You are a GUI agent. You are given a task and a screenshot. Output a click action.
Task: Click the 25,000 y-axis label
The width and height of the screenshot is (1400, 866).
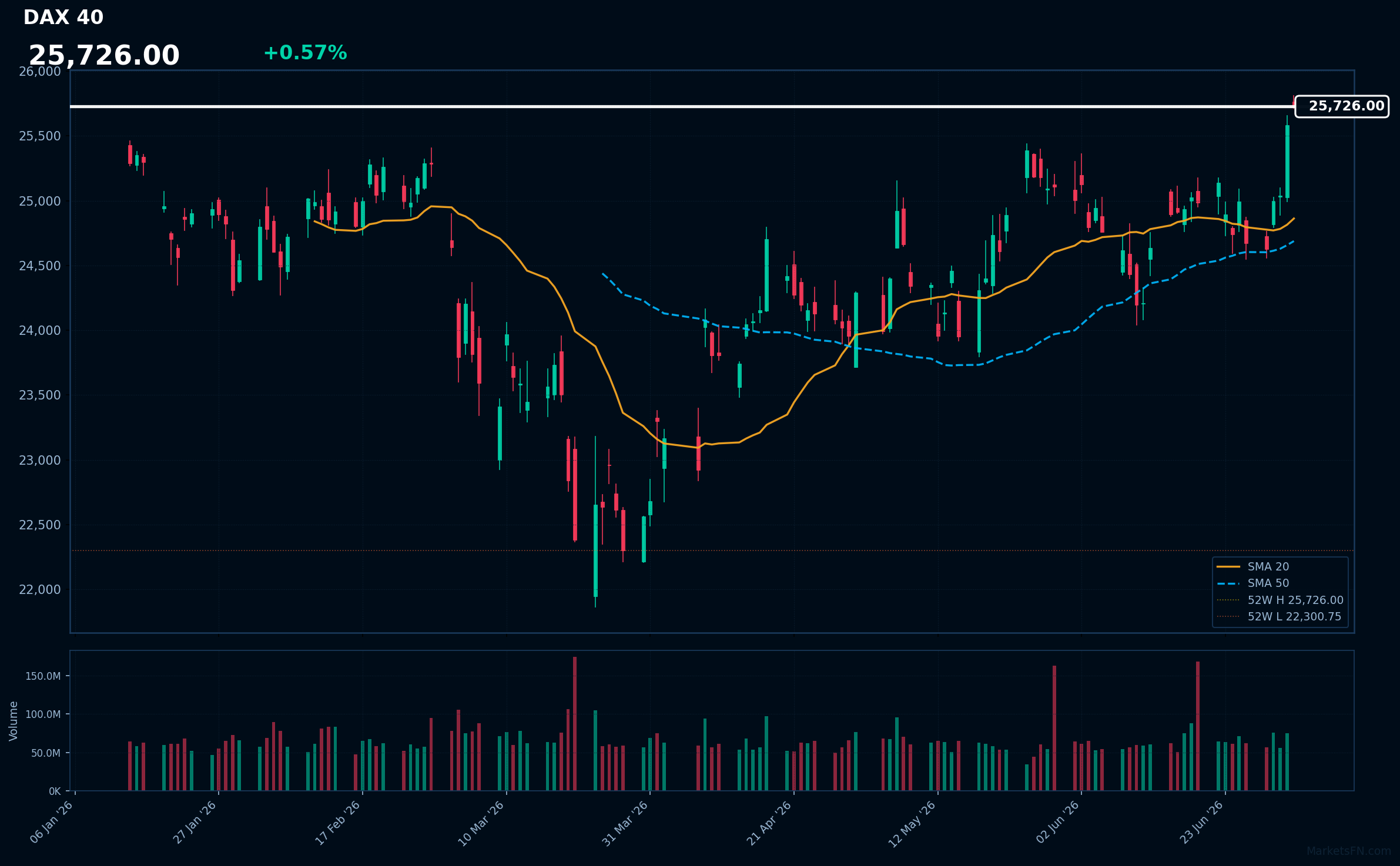point(40,202)
